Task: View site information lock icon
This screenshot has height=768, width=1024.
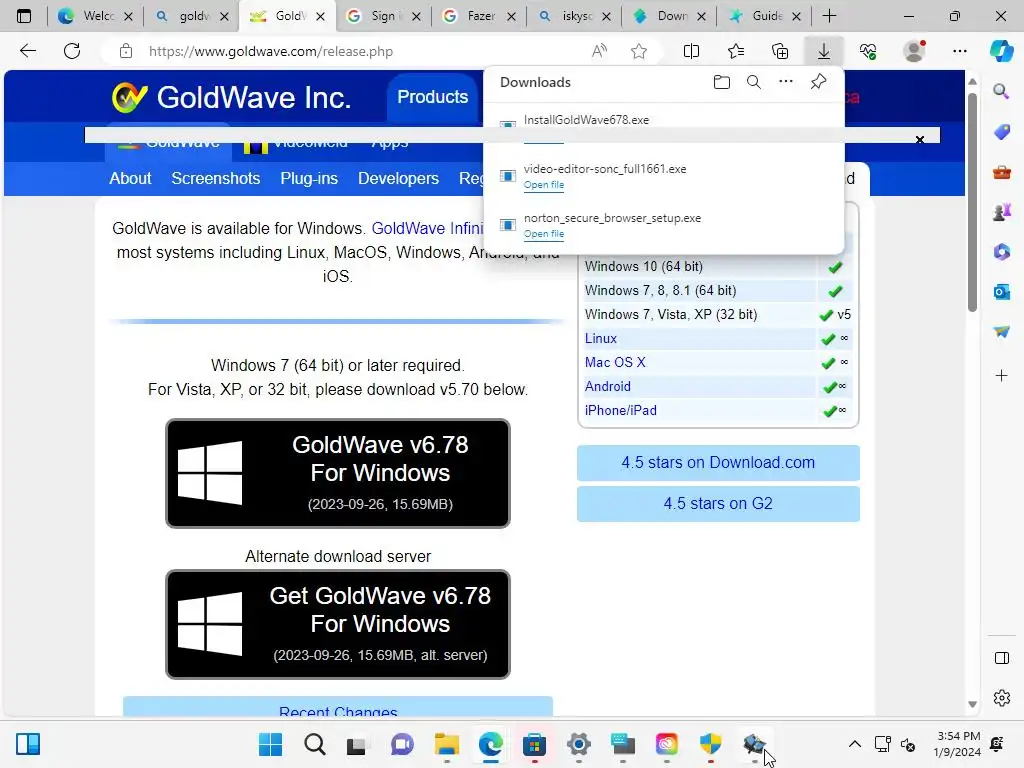Action: [126, 51]
